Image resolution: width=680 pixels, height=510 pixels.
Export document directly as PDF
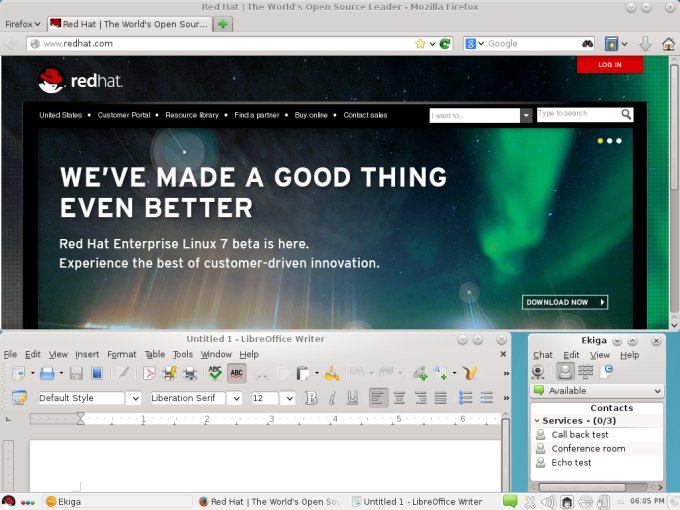[149, 373]
